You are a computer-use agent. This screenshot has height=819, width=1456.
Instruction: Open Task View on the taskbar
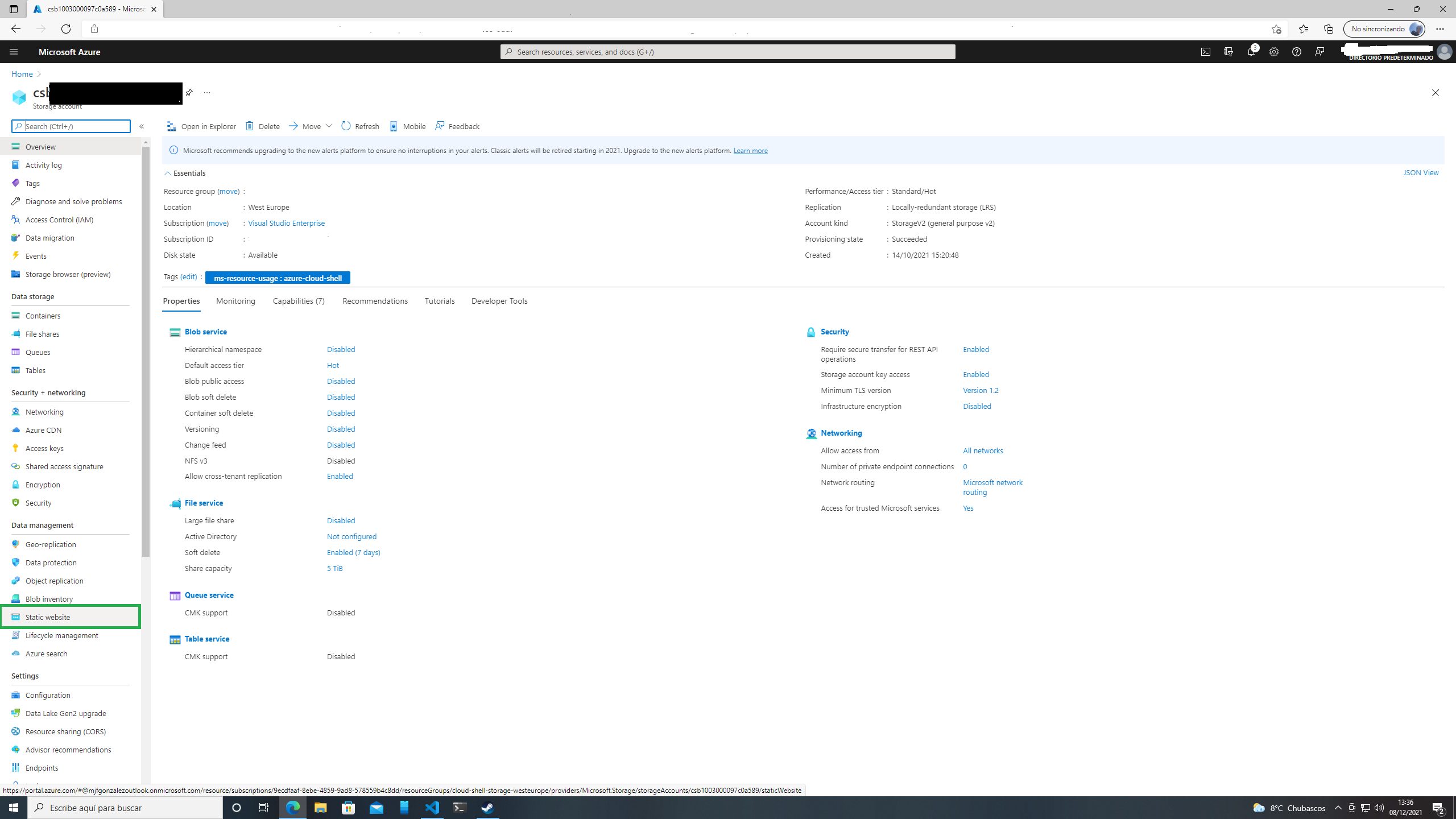[264, 808]
